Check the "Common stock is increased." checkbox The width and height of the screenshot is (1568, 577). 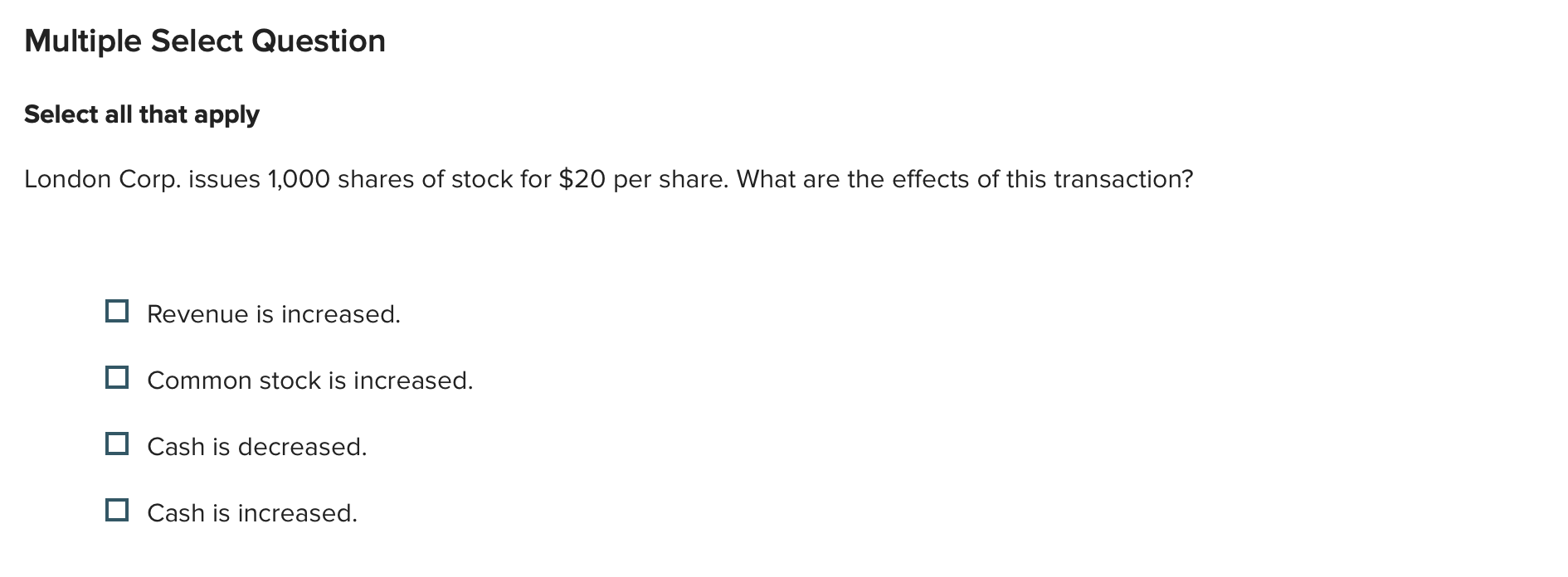(117, 376)
